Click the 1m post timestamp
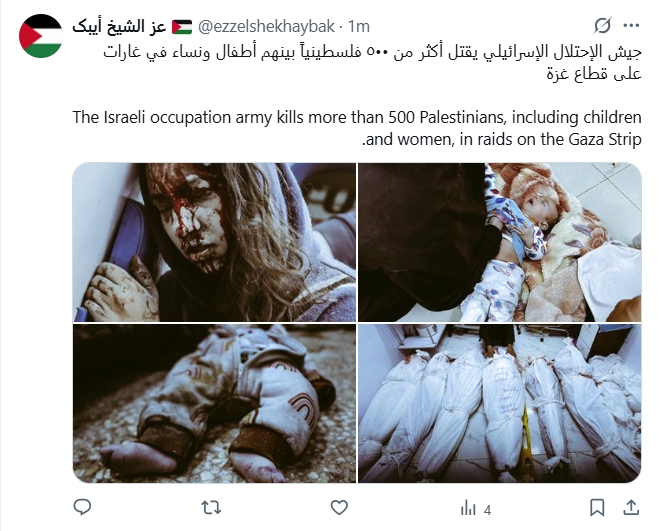 [x=359, y=26]
